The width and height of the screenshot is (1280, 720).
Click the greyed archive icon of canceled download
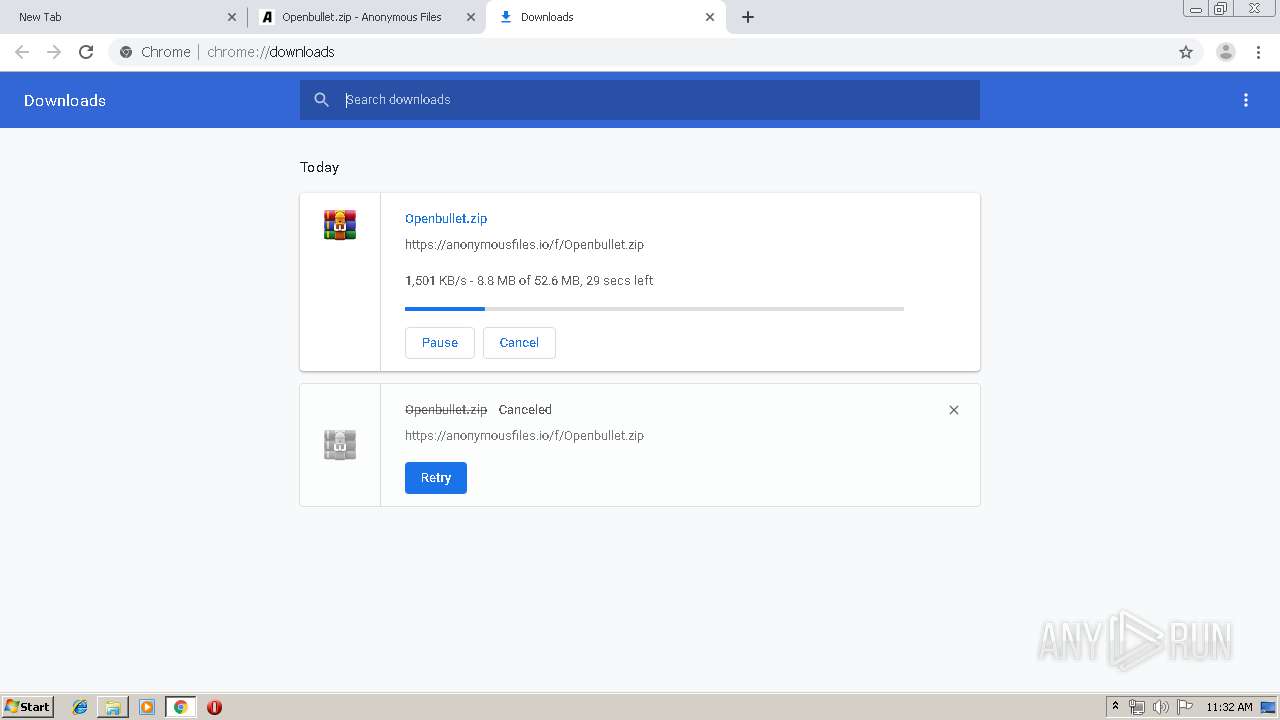pyautogui.click(x=340, y=445)
